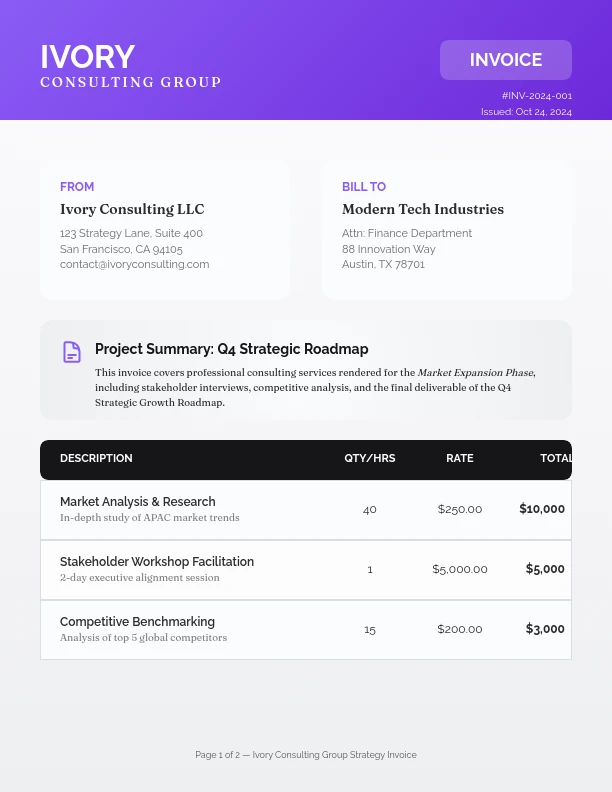Select the Modern Tech Industries company name

pos(422,209)
